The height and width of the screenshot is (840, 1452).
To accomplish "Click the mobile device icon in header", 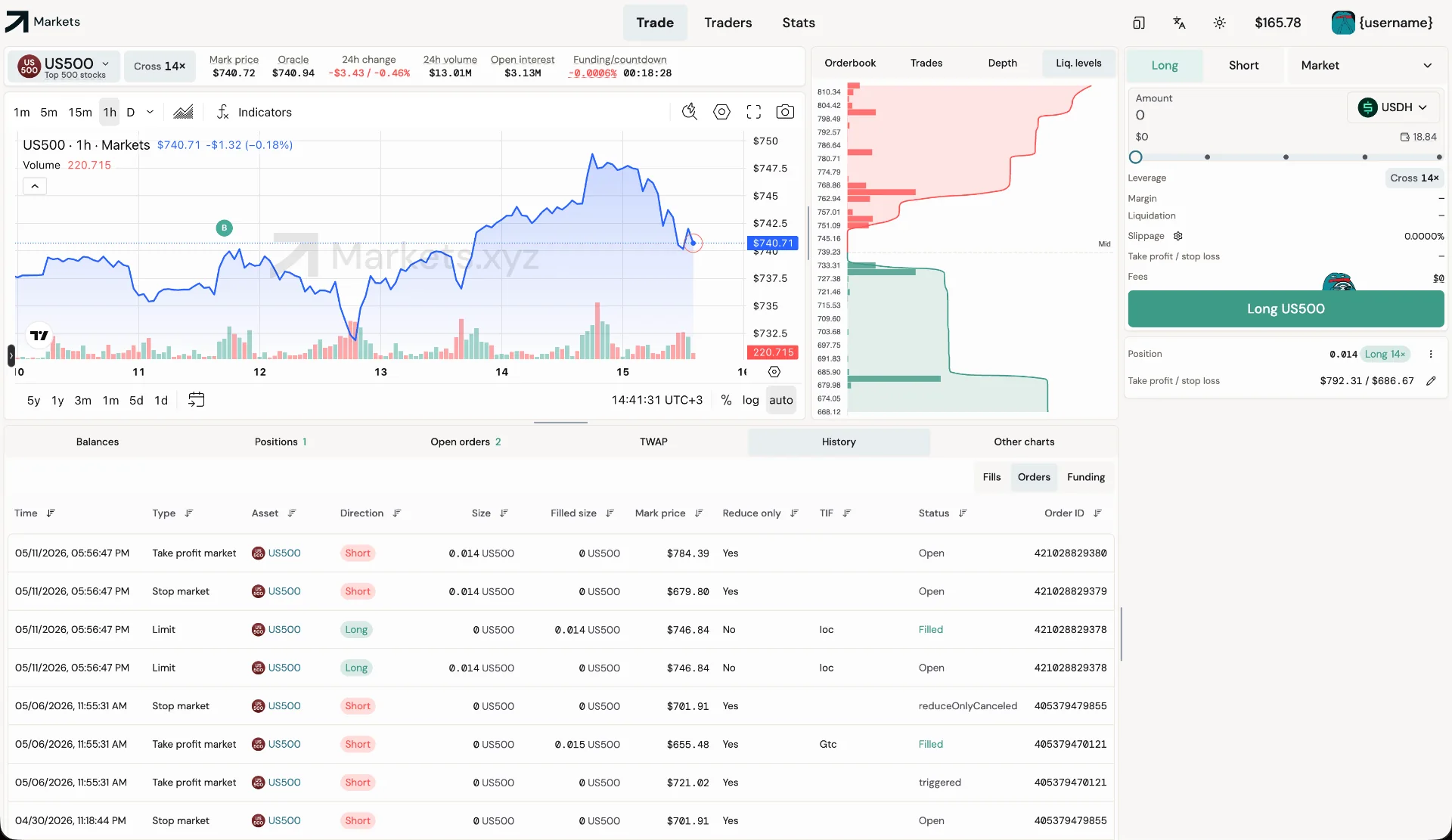I will coord(1139,23).
